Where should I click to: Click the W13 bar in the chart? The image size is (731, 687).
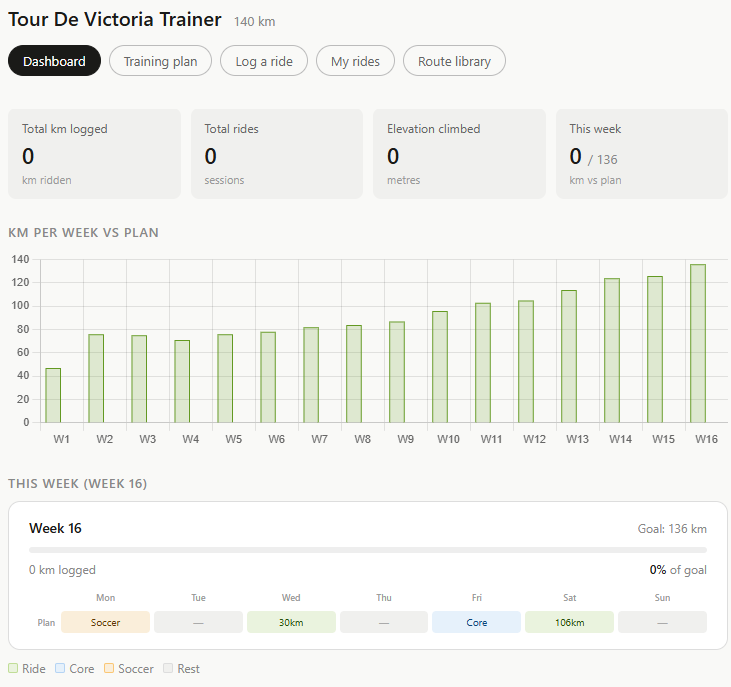click(x=569, y=357)
